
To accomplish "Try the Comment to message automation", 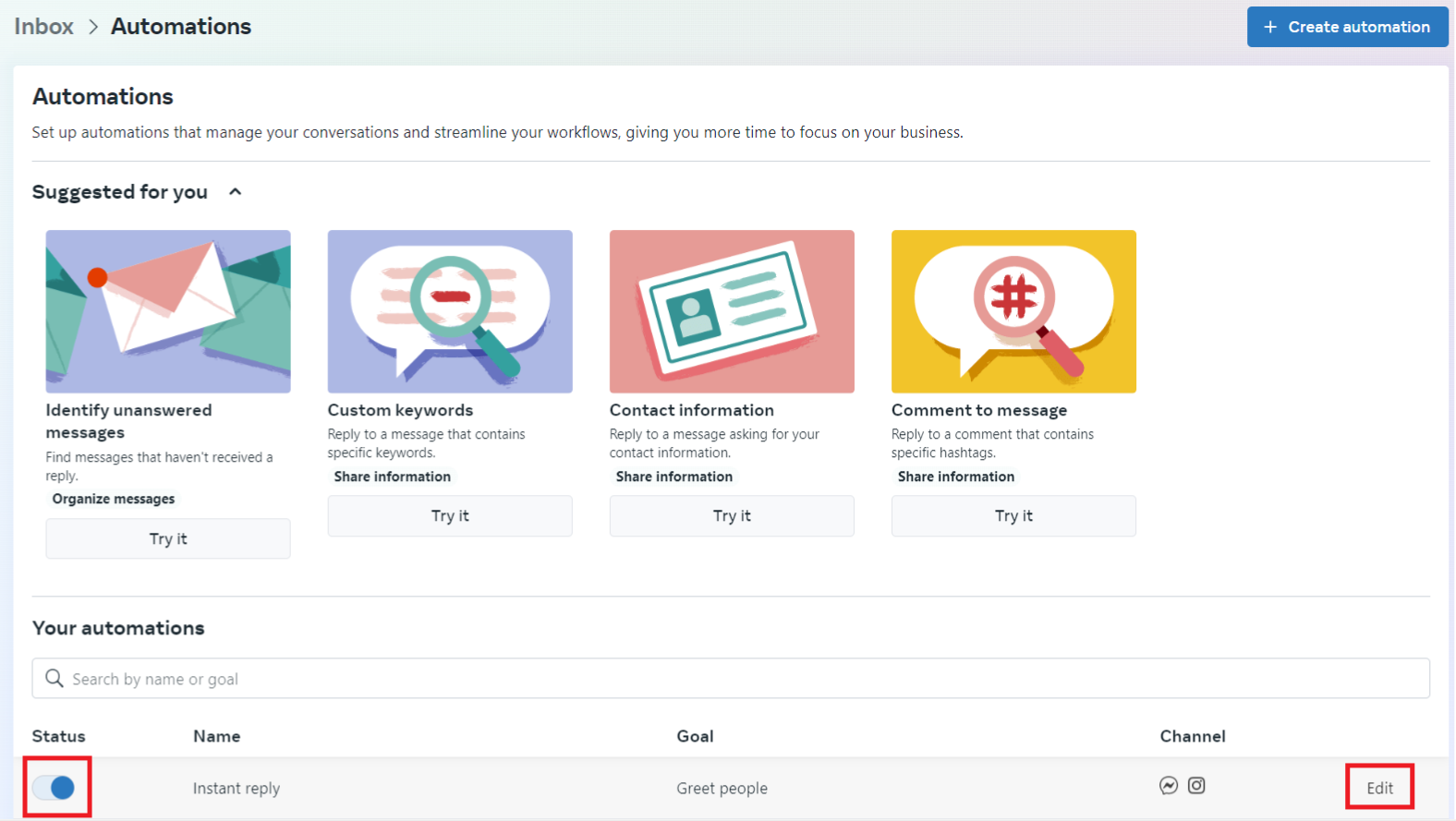I will 1013,516.
